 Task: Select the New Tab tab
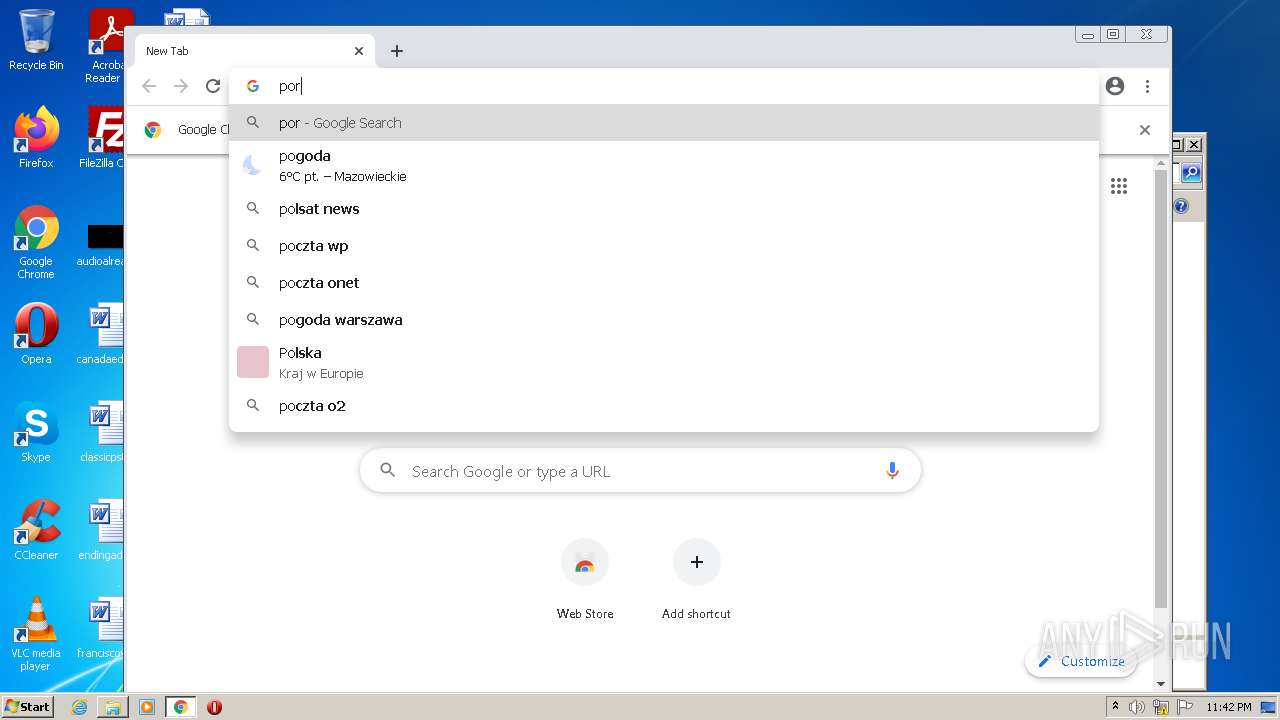tap(254, 51)
